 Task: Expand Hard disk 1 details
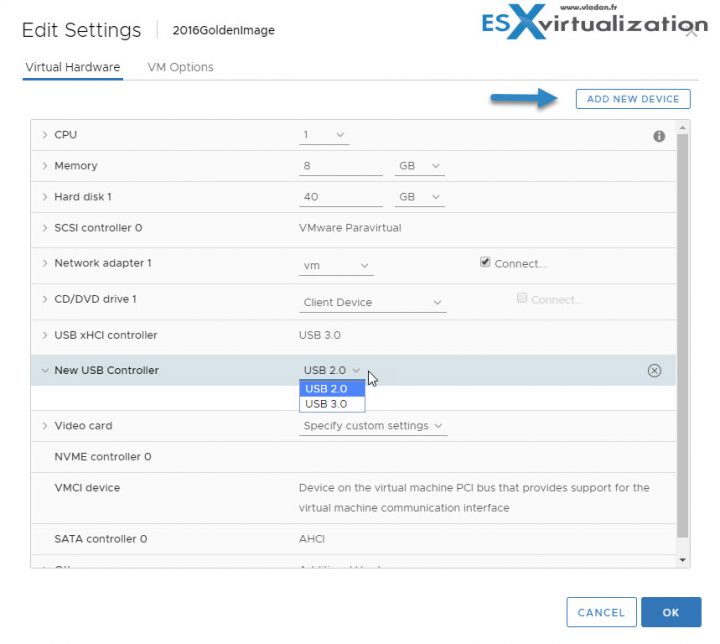(x=45, y=197)
